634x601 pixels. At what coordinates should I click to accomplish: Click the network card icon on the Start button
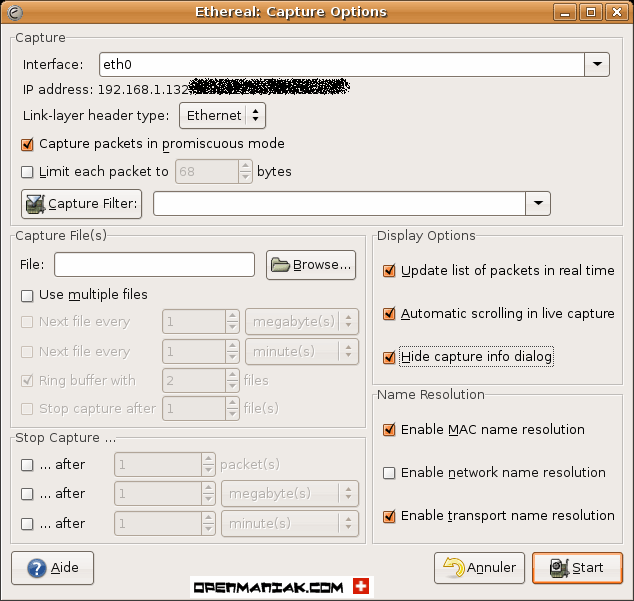pos(559,568)
